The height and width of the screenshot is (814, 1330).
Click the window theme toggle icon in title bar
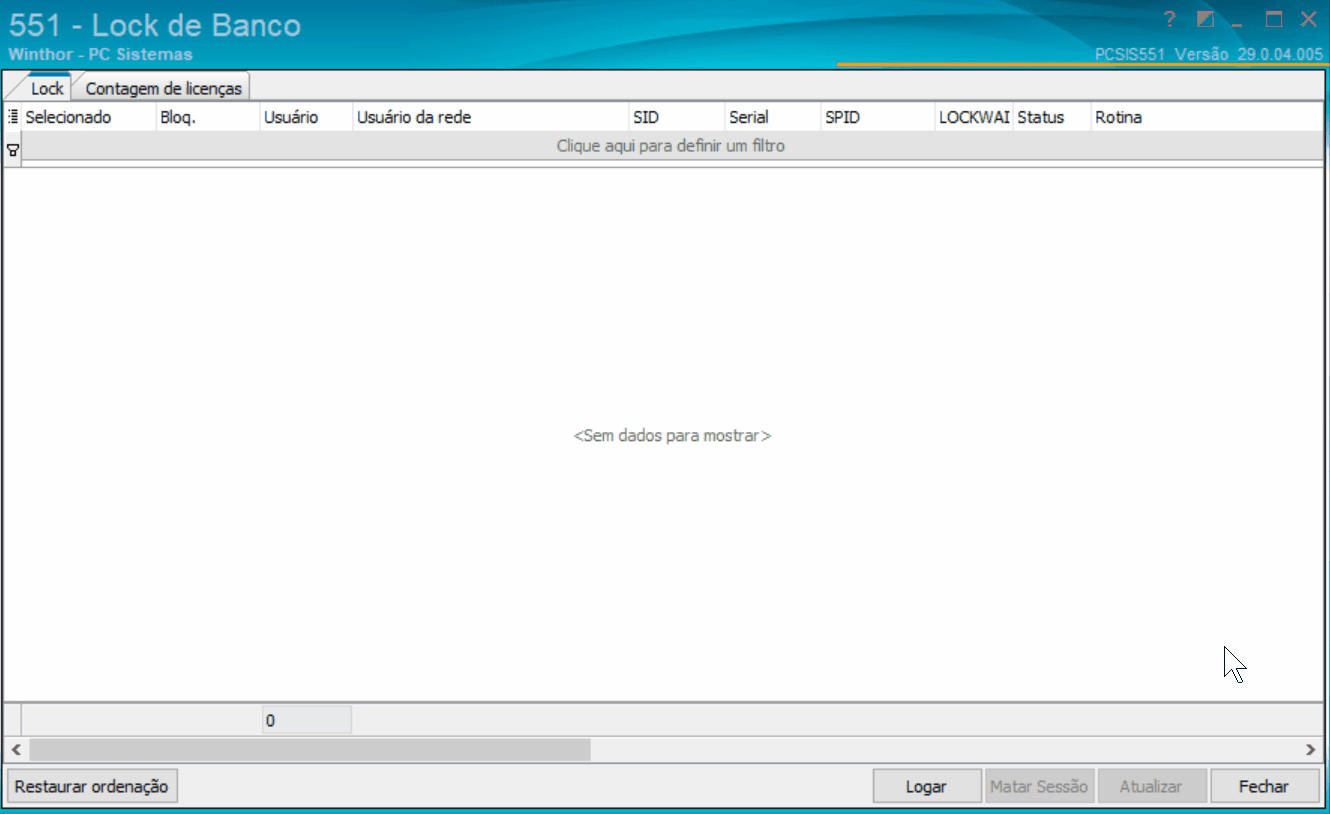pyautogui.click(x=1206, y=20)
